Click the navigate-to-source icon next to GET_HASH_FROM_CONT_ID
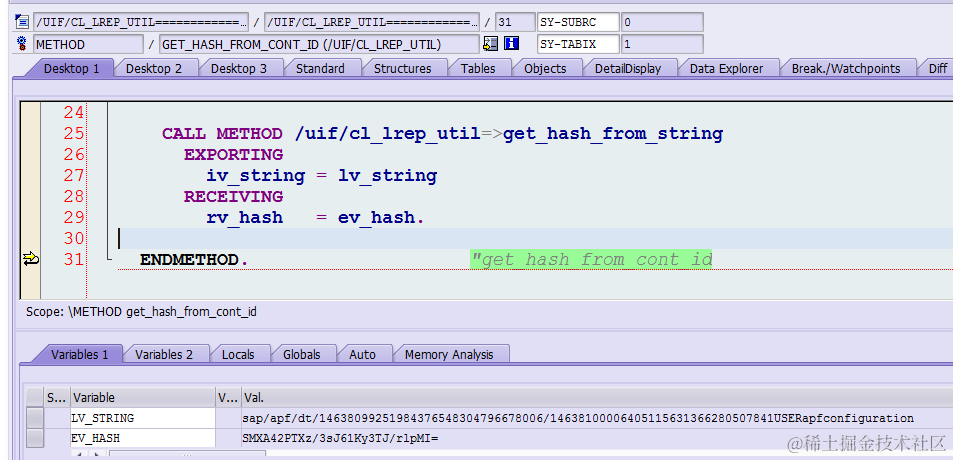 [490, 44]
